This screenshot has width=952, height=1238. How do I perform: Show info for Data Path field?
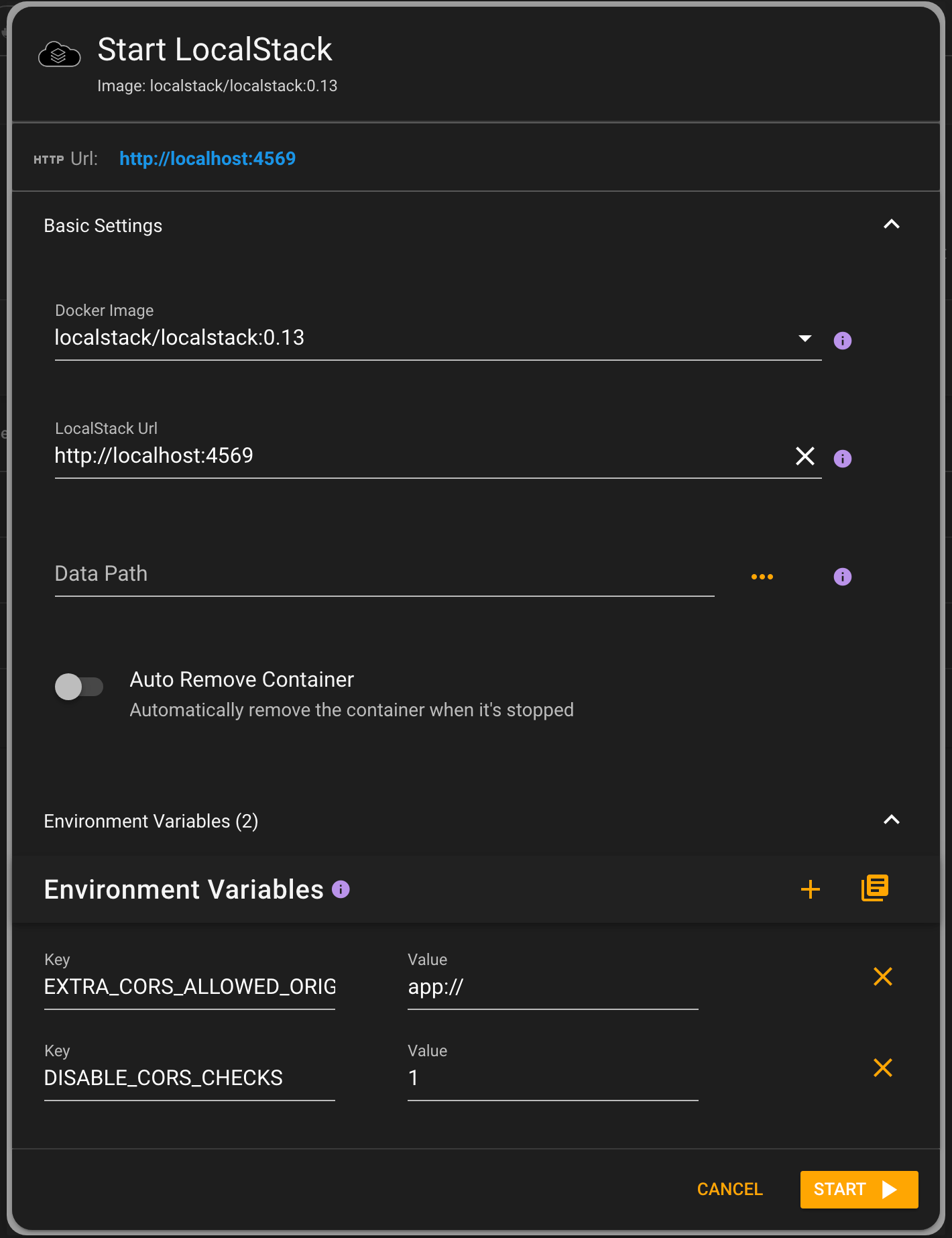pyautogui.click(x=842, y=577)
